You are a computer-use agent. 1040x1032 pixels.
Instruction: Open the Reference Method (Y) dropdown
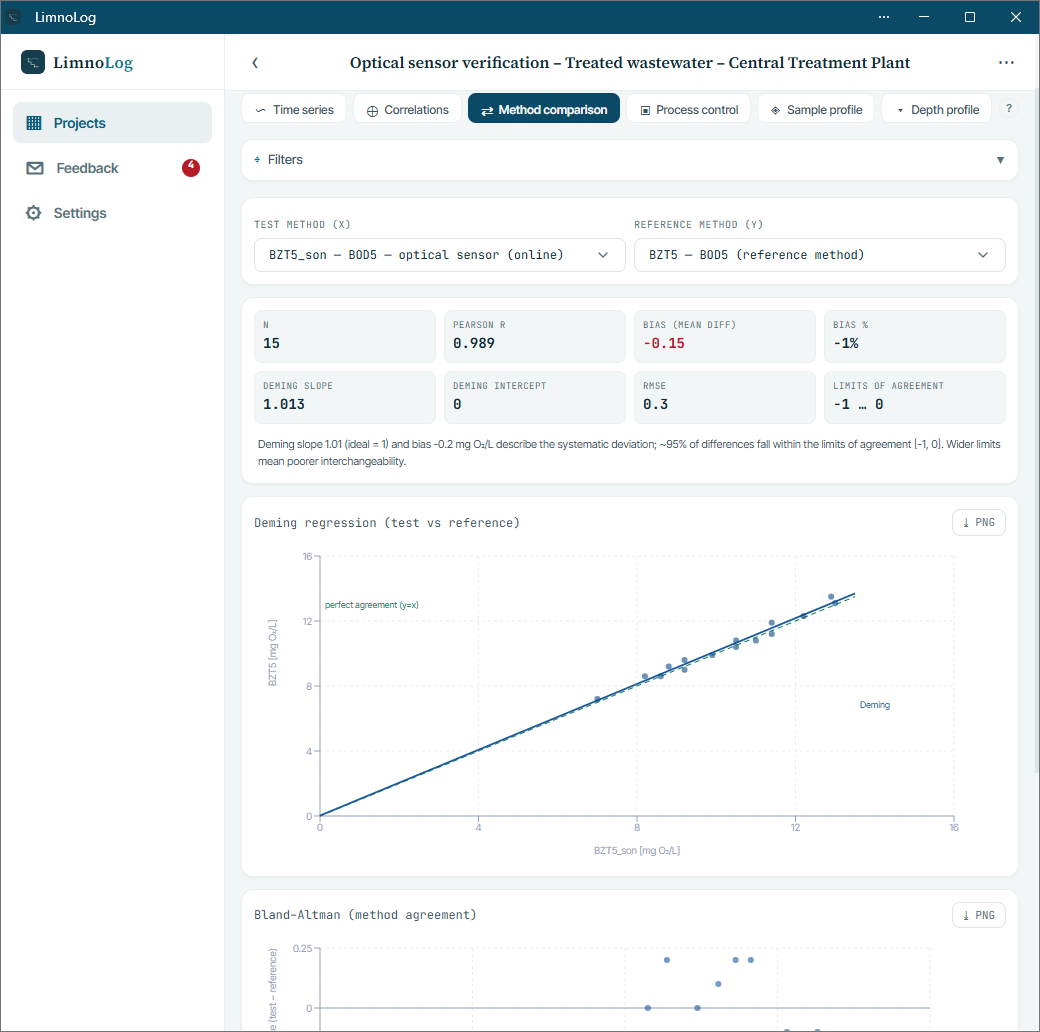pos(819,255)
